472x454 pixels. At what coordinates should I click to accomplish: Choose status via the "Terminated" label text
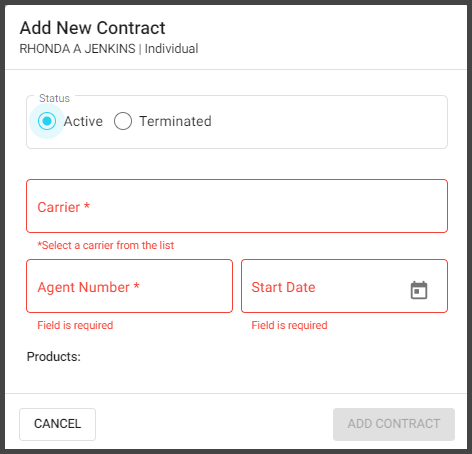pos(175,121)
